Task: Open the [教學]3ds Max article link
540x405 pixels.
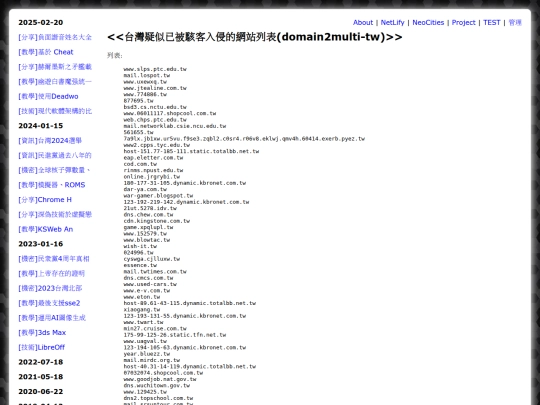Action: pos(42,333)
